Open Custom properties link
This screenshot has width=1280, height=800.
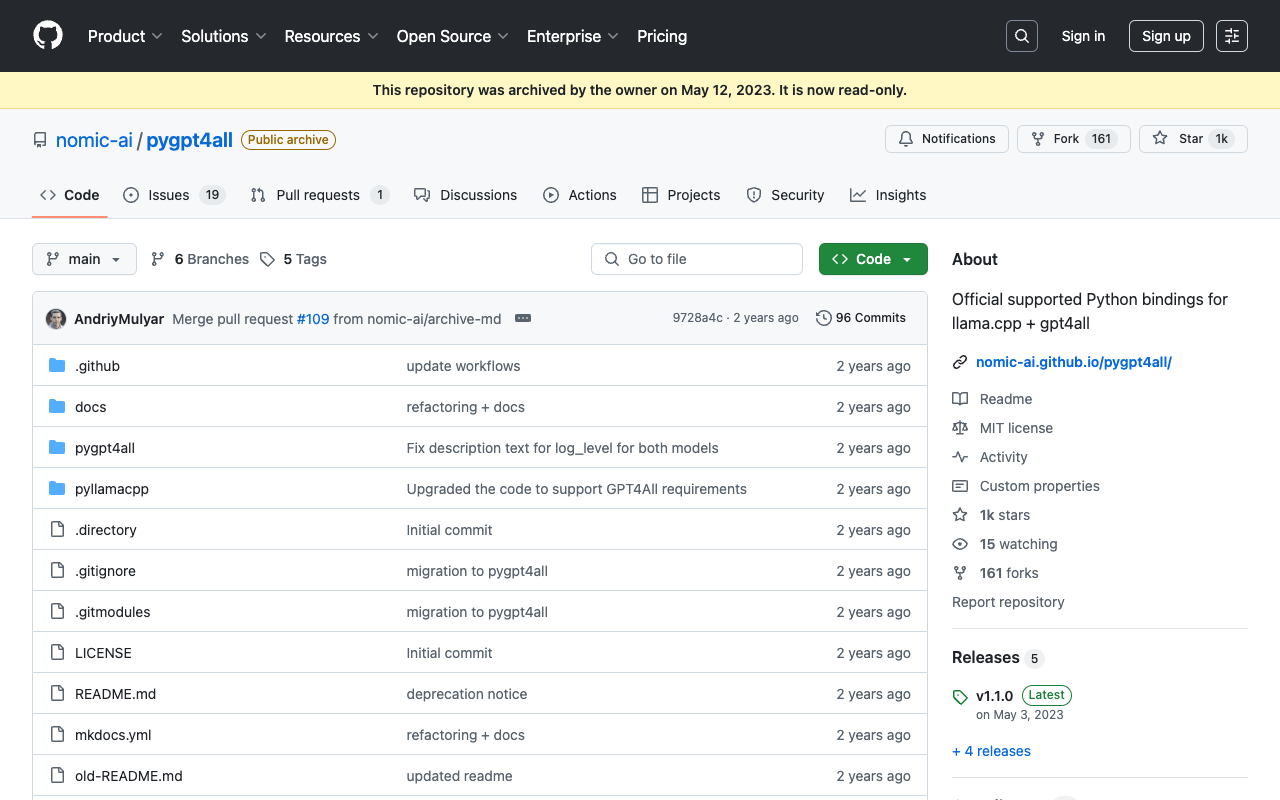[1026, 486]
